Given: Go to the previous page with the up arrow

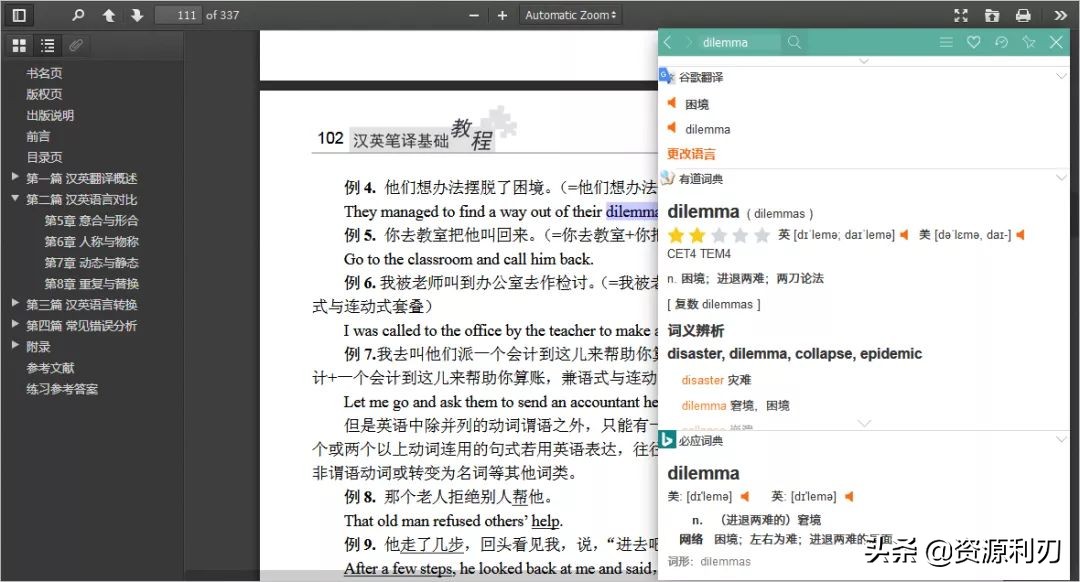Looking at the screenshot, I should coord(110,14).
